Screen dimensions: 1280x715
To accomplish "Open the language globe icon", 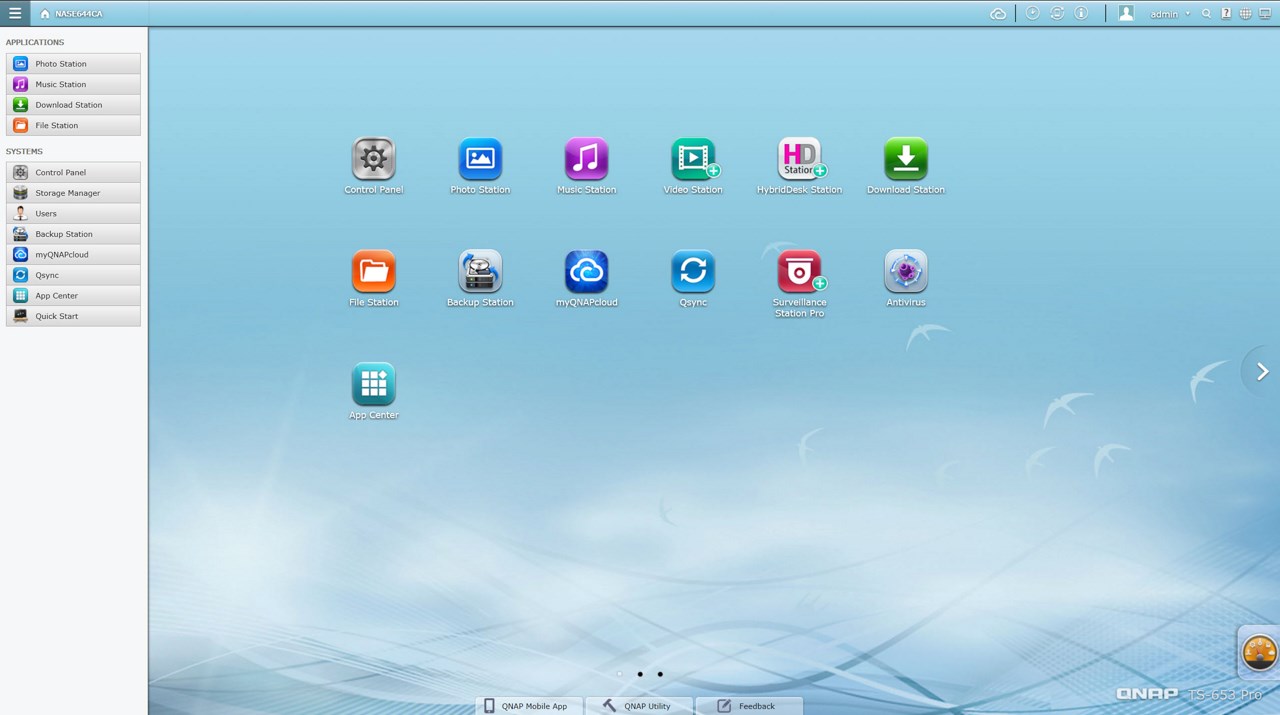I will [x=1245, y=14].
